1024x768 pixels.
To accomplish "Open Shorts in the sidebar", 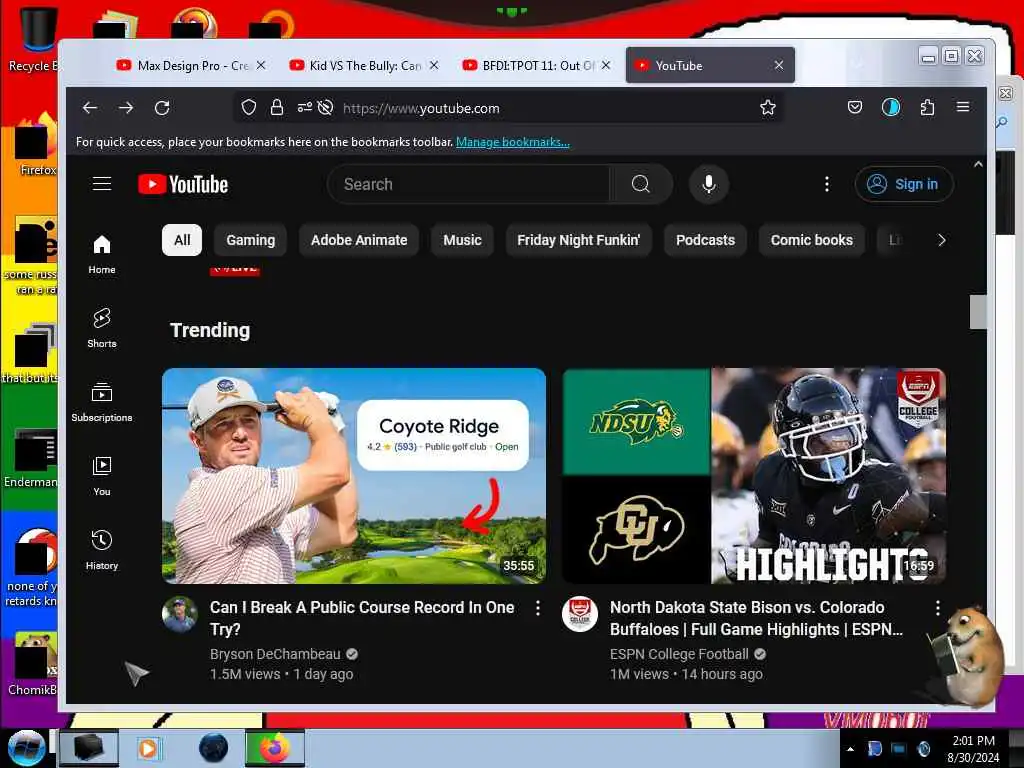I will (102, 328).
